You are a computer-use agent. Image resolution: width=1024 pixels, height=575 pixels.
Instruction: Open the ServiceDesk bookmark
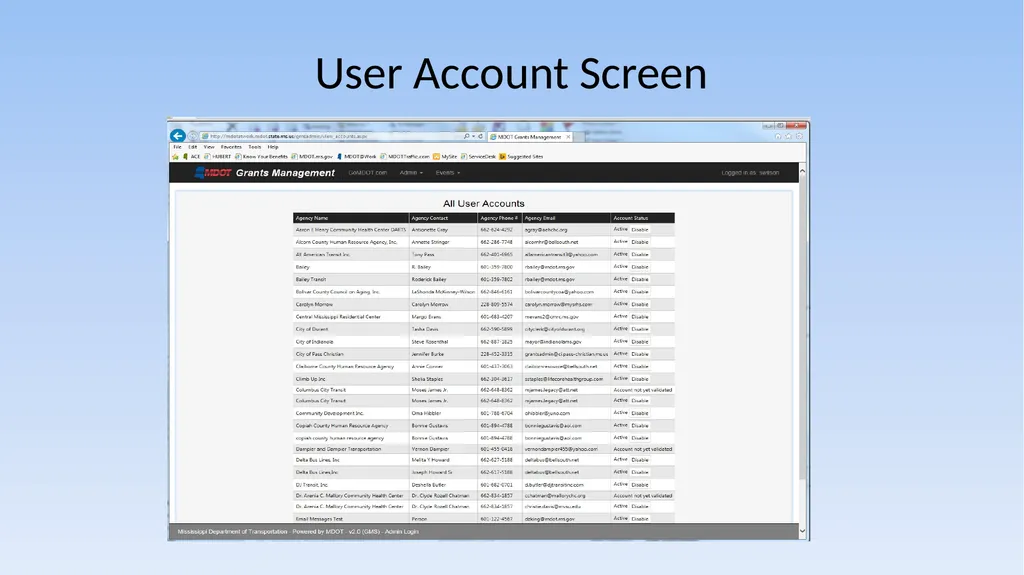click(479, 157)
